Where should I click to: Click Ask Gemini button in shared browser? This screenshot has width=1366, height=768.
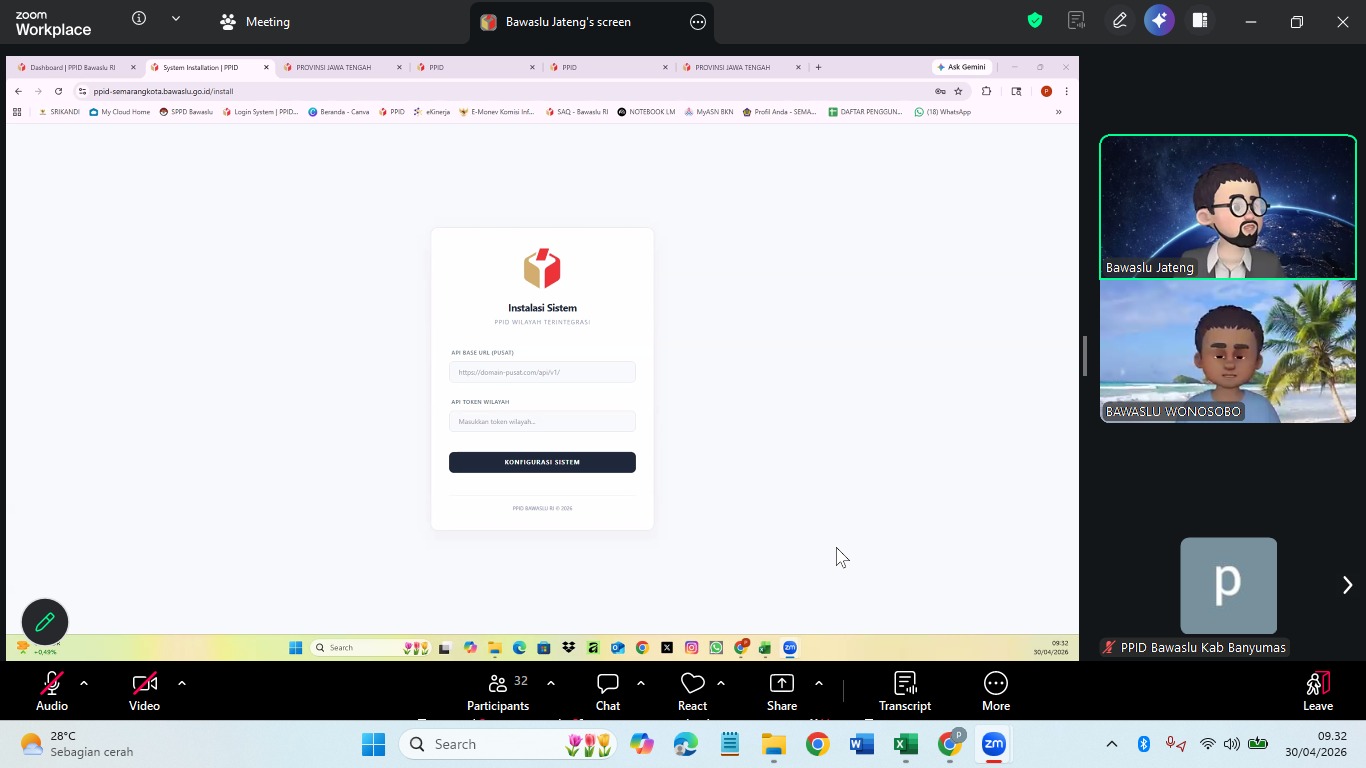pos(961,67)
